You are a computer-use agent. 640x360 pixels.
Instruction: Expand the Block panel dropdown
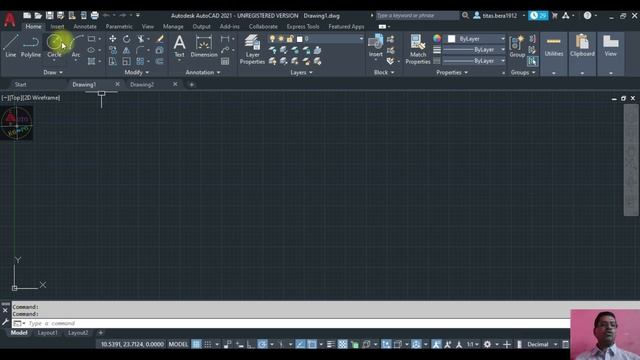(x=384, y=72)
